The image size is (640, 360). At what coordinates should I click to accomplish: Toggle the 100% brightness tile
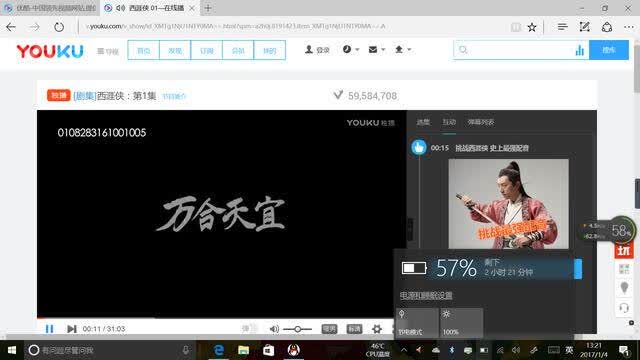462,322
